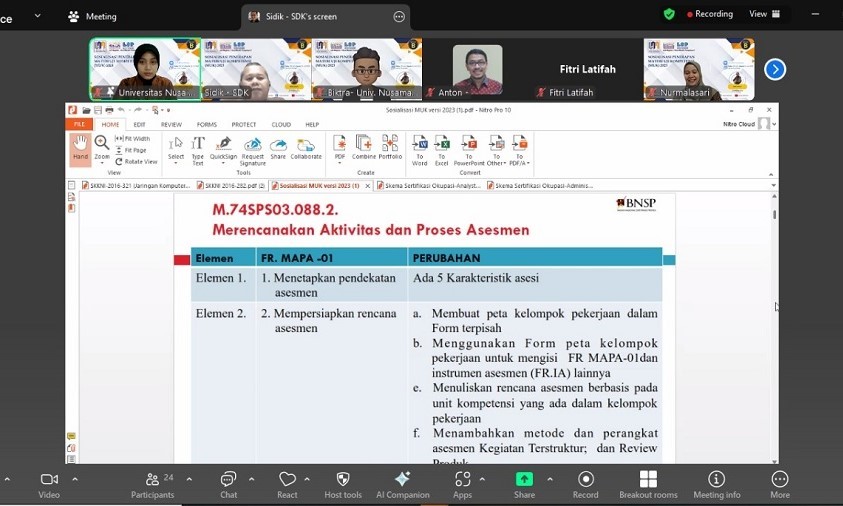Screen dimensions: 843x506
Task: Expand Chat options arrow
Action: click(251, 479)
